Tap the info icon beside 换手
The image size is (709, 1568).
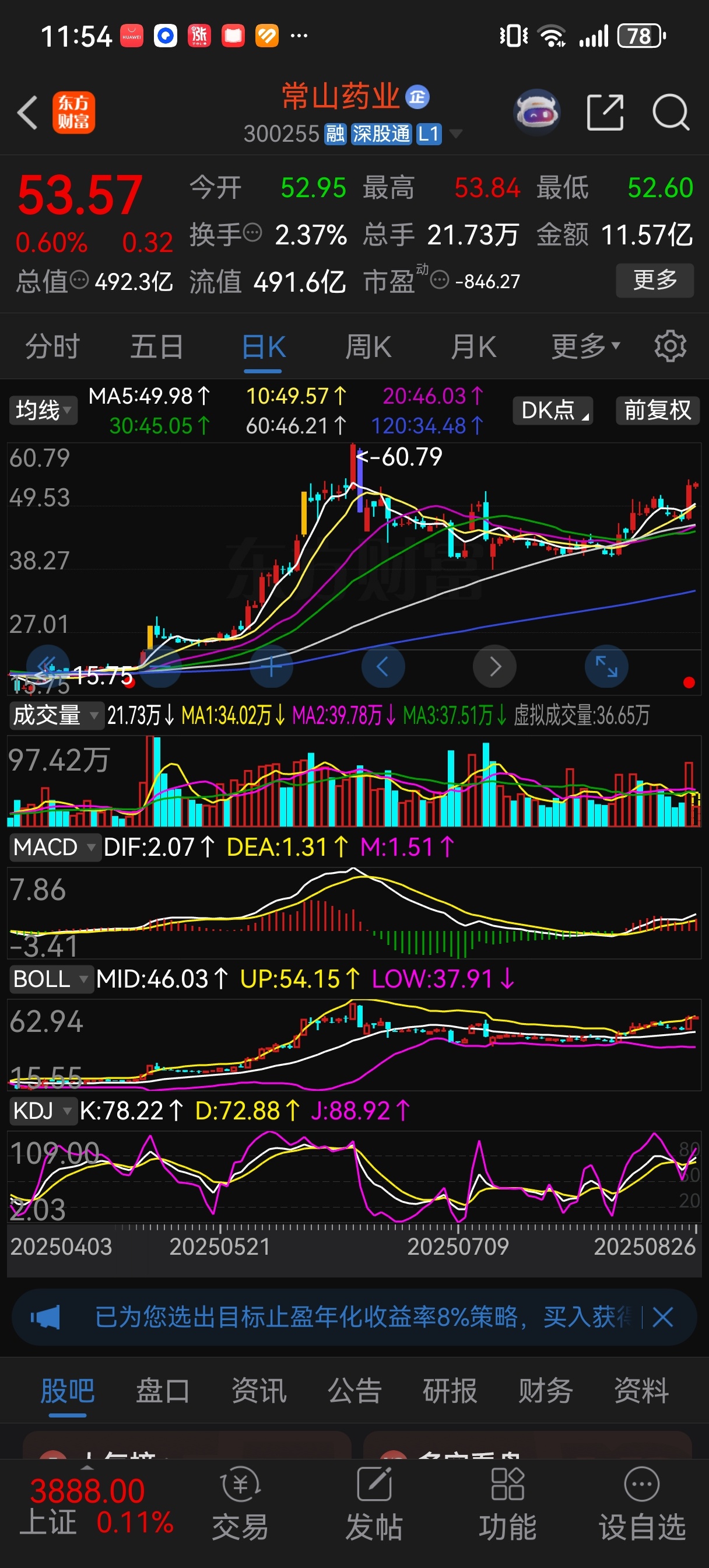coord(252,232)
